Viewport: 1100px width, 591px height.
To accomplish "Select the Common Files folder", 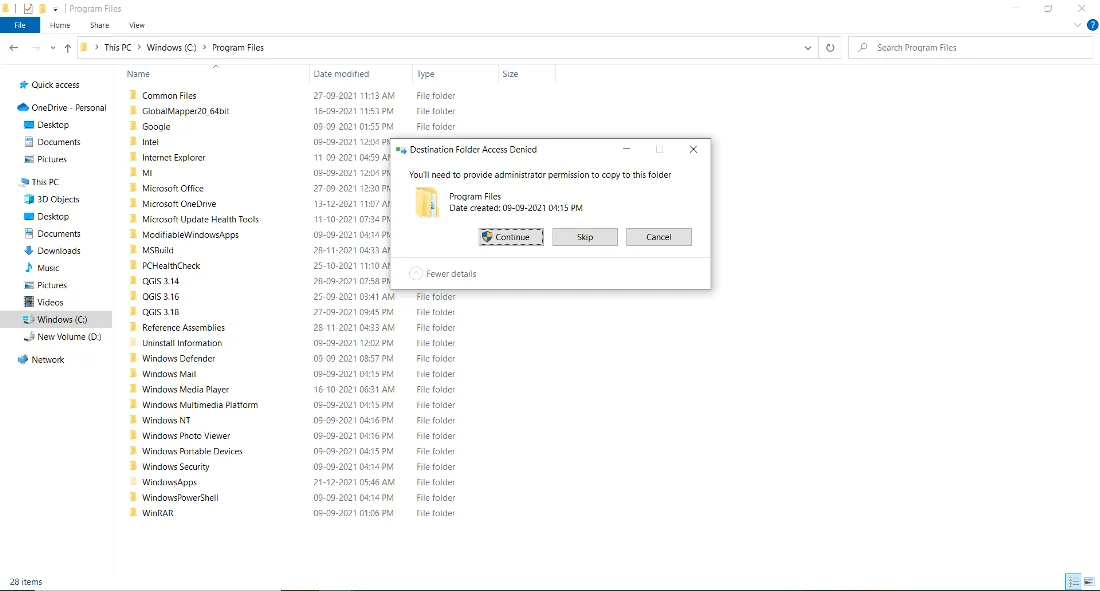I will [x=169, y=95].
